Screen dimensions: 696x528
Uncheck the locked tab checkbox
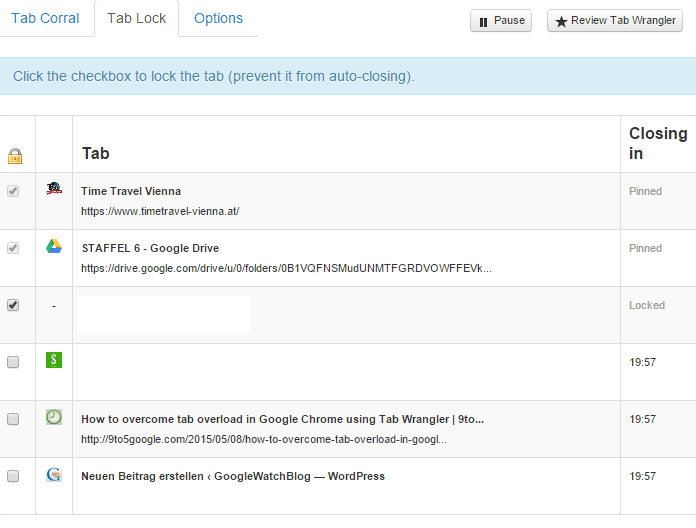click(x=13, y=305)
